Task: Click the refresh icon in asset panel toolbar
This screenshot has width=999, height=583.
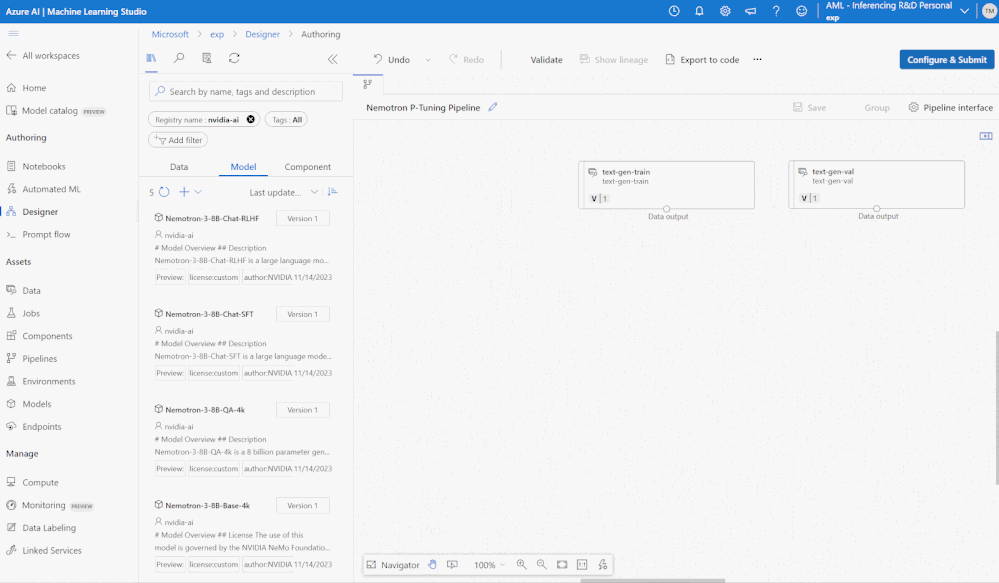Action: coord(234,59)
